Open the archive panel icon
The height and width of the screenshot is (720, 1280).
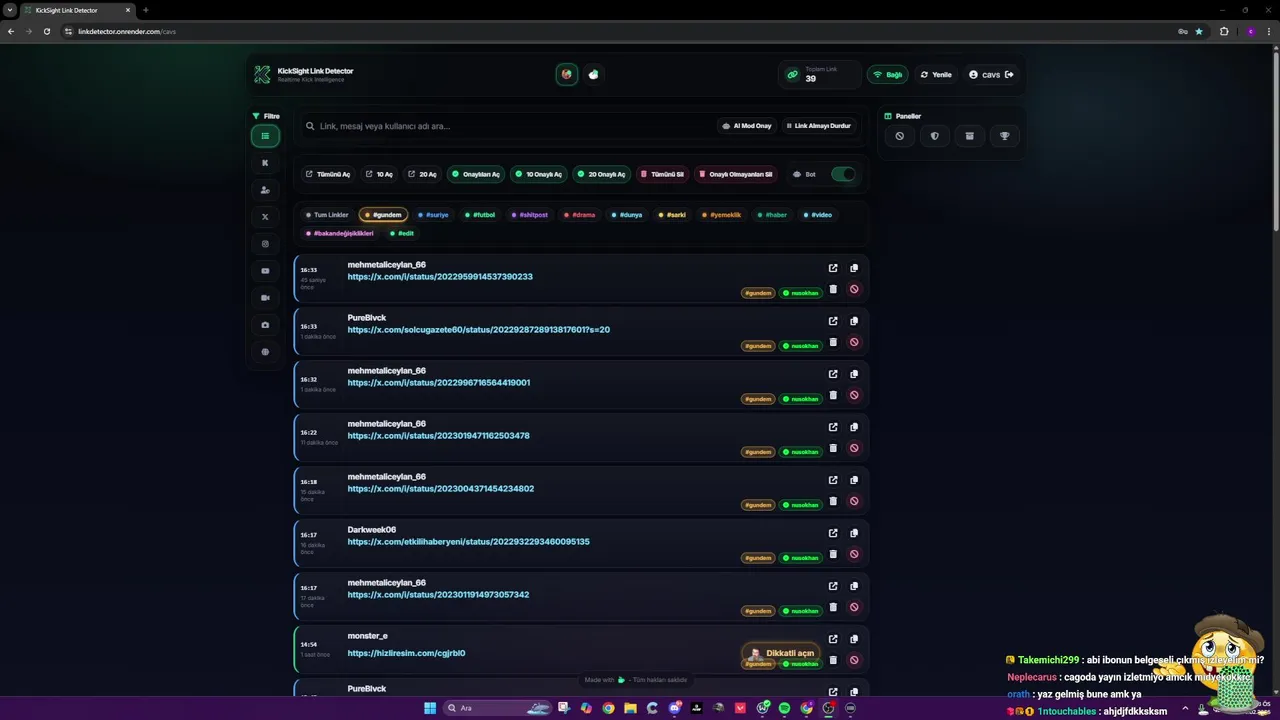coord(969,136)
